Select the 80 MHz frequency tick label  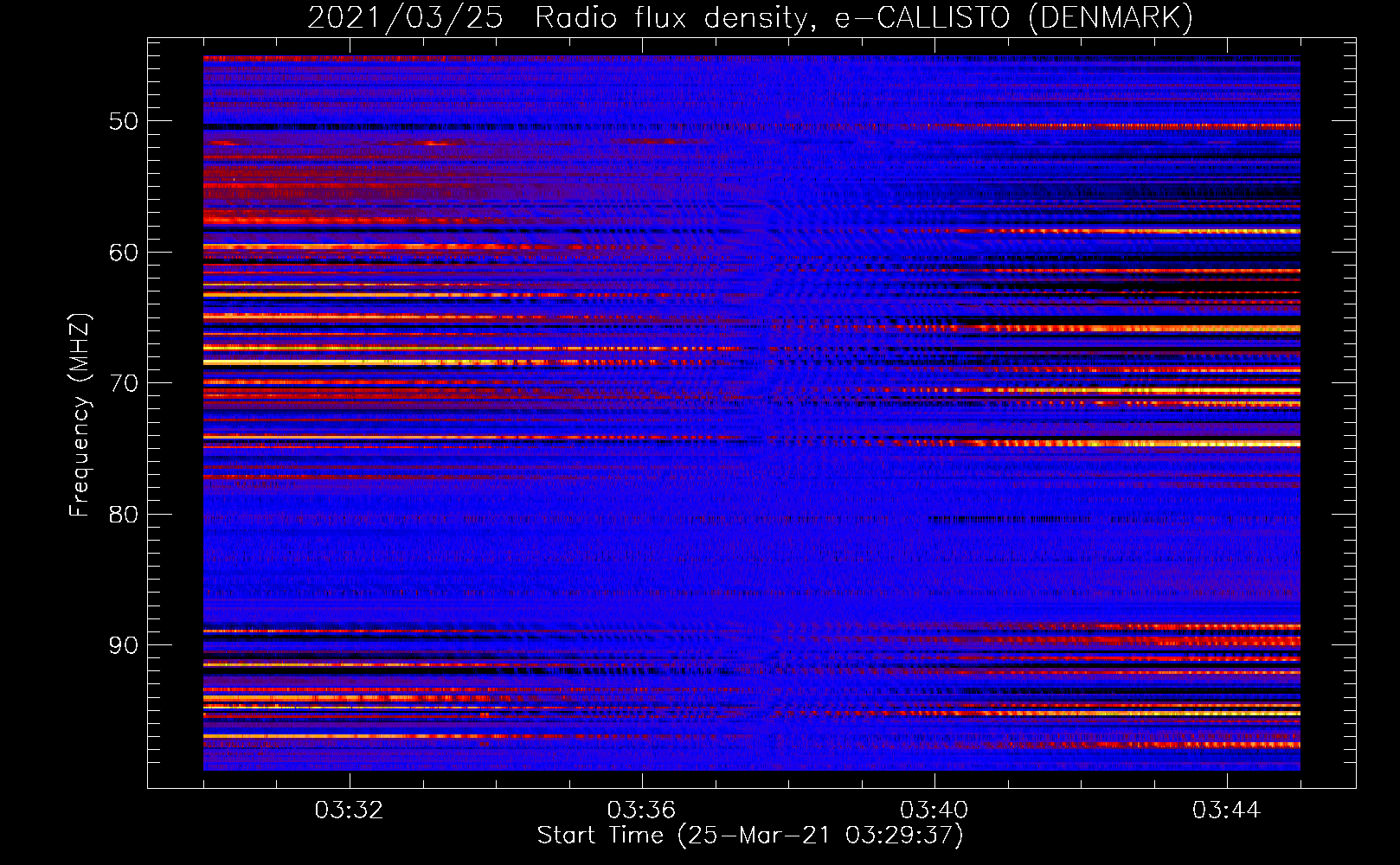(123, 515)
